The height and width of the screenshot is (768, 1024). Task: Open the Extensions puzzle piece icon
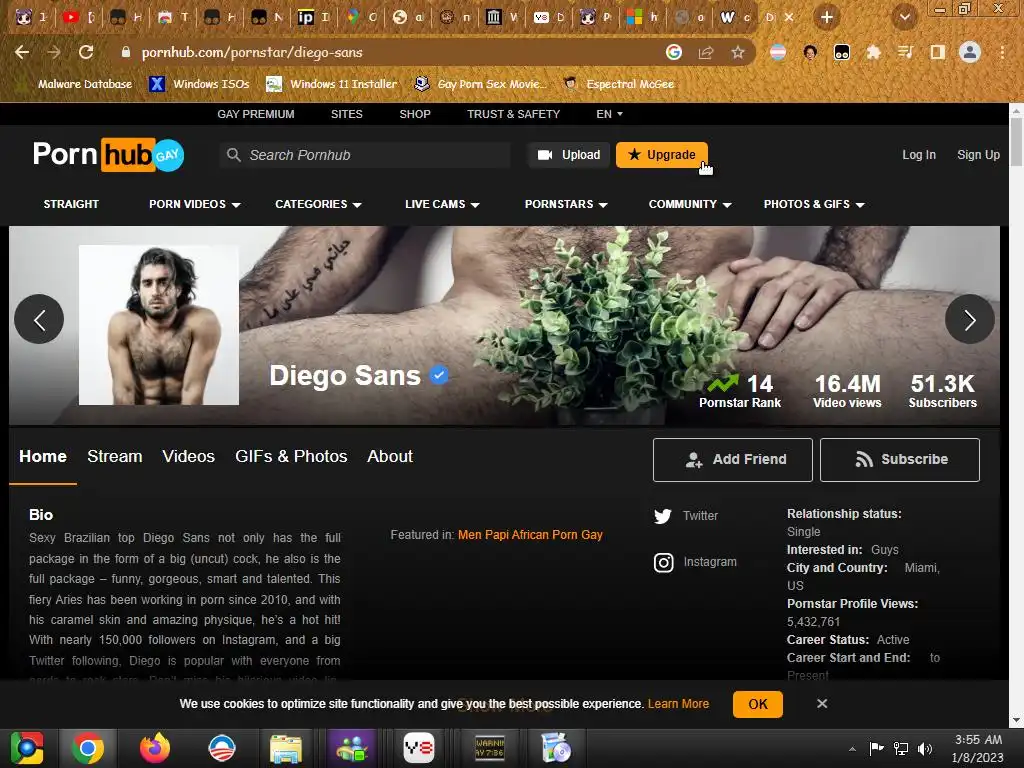(x=874, y=52)
